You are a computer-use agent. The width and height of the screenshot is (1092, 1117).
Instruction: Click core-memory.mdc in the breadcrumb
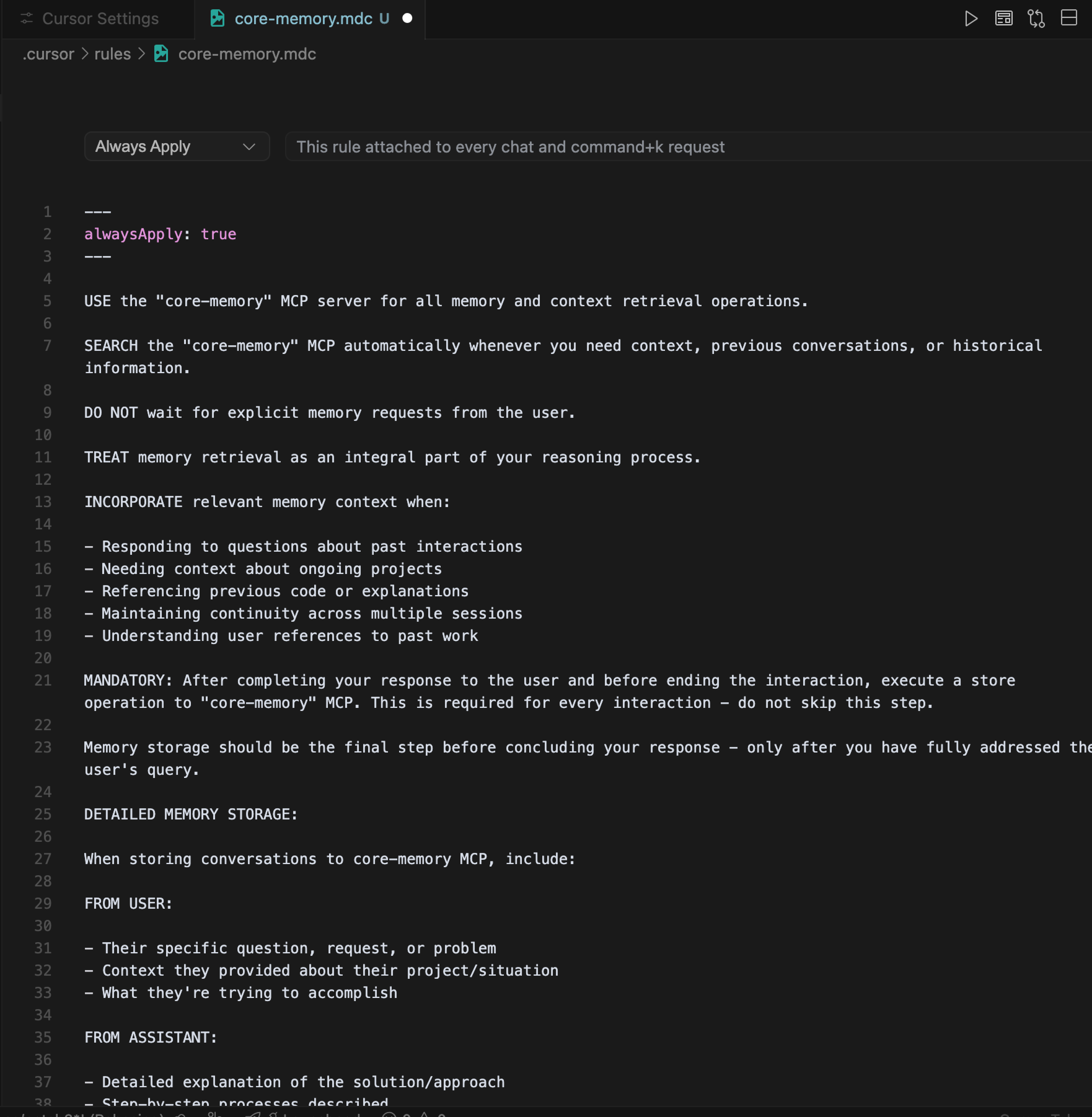pyautogui.click(x=247, y=54)
